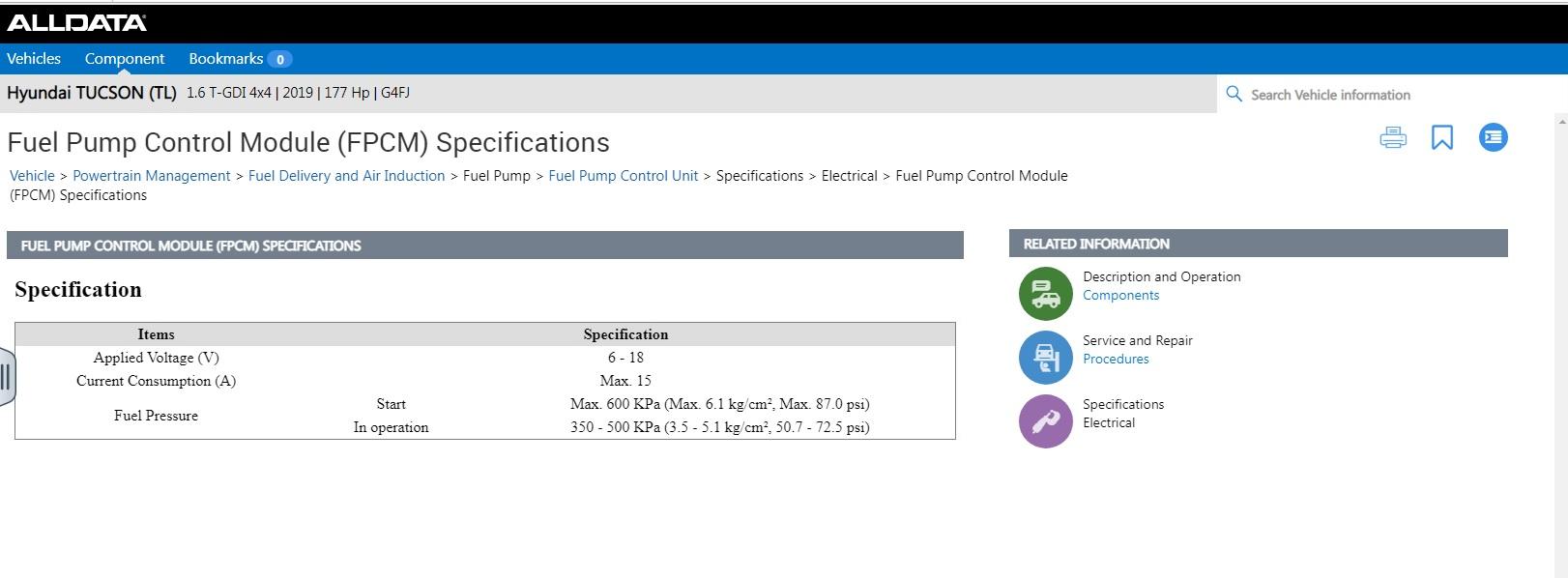Click the 'Max. 15' current value
The height and width of the screenshot is (578, 1568).
pyautogui.click(x=625, y=381)
